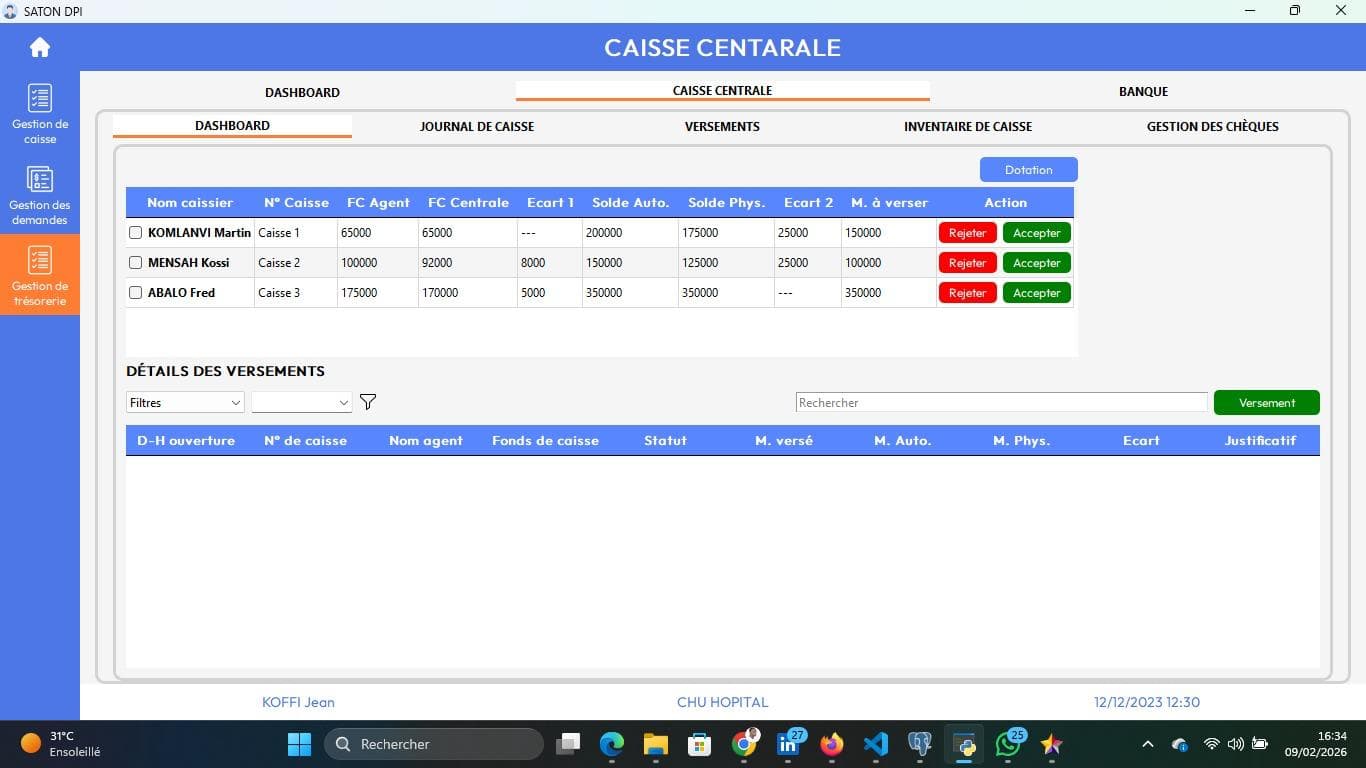This screenshot has width=1366, height=768.
Task: Click the Solde Auto. column header
Action: [x=630, y=202]
